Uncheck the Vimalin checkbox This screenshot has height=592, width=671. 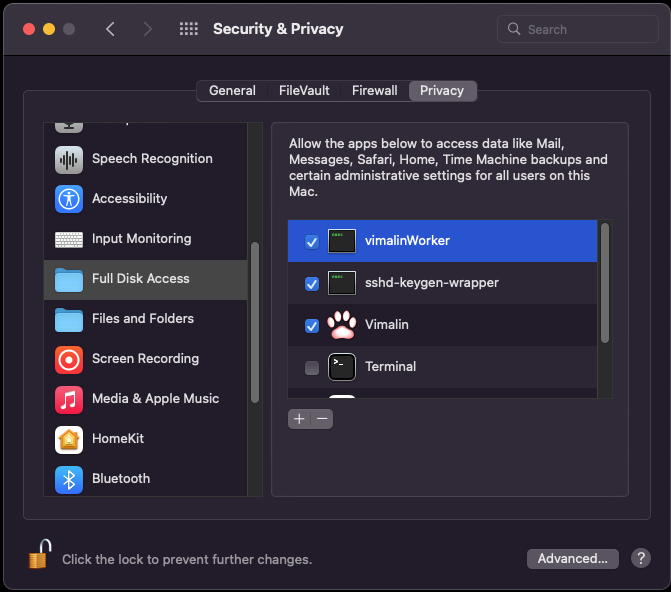point(312,326)
